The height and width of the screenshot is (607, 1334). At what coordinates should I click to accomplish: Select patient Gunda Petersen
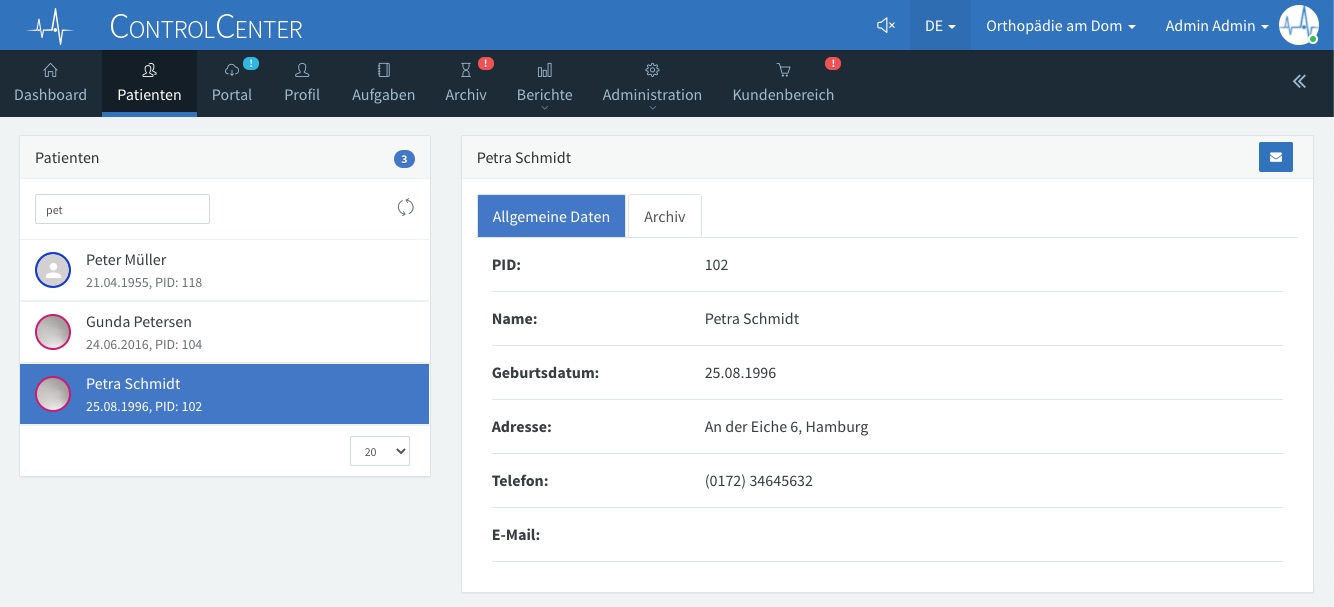(x=225, y=332)
